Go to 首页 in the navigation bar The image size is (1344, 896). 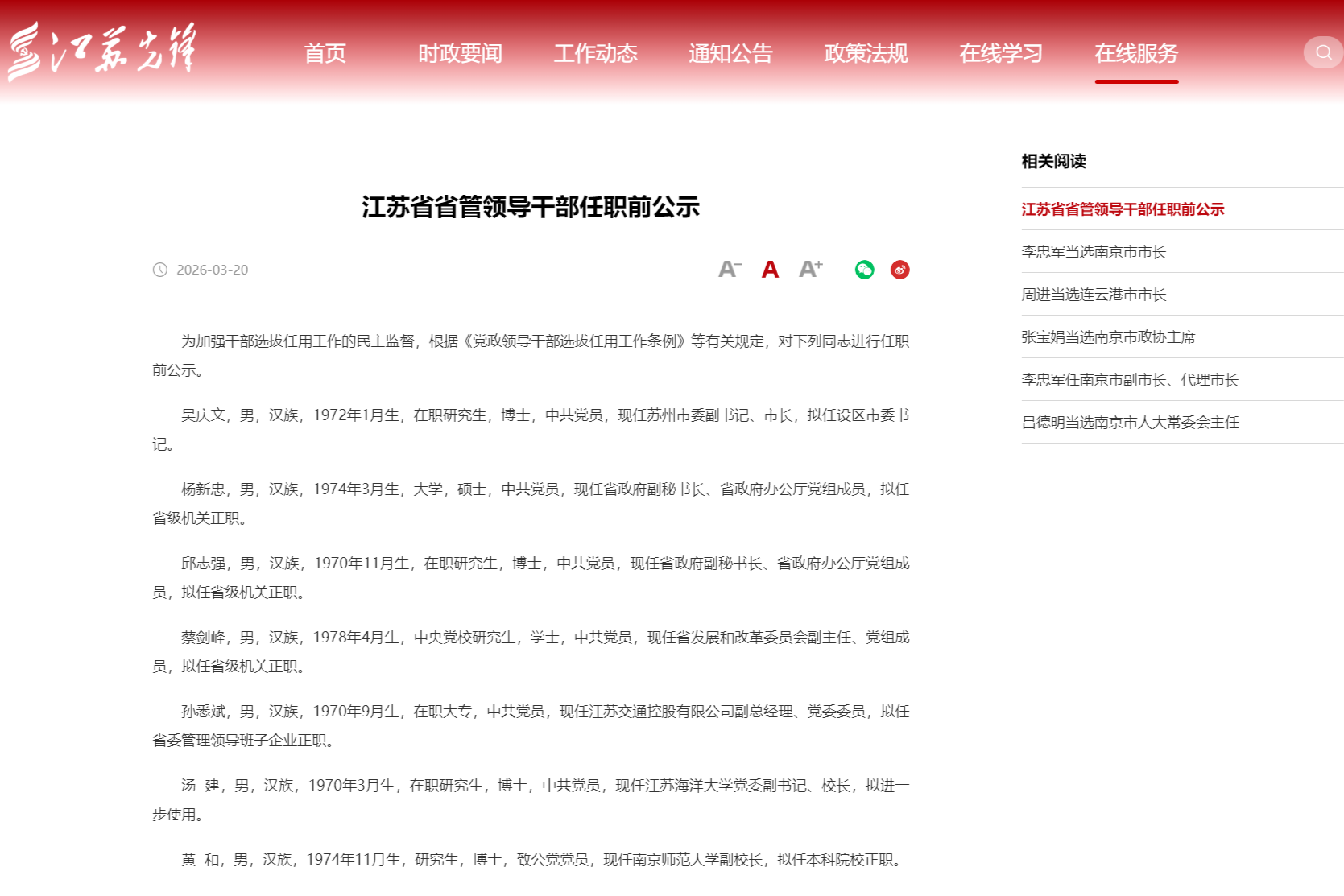(x=325, y=54)
